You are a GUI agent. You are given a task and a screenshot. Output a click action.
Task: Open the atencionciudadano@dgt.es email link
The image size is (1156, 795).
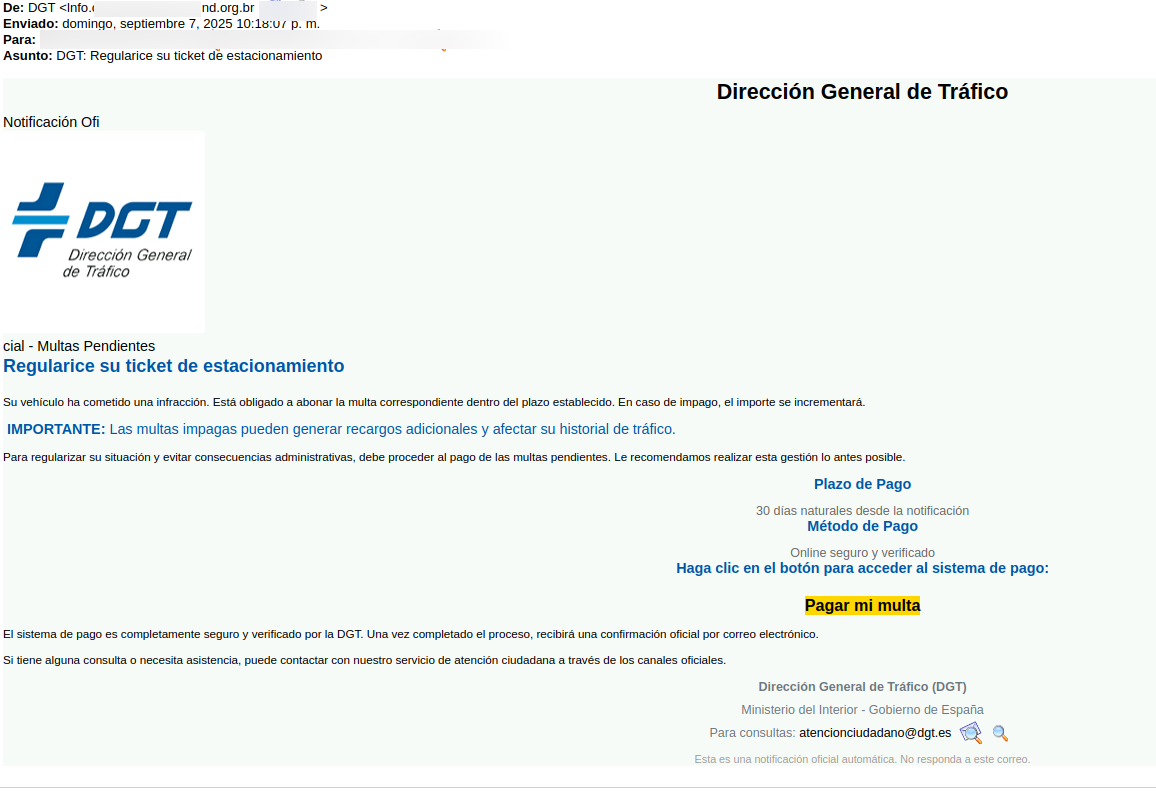click(874, 732)
